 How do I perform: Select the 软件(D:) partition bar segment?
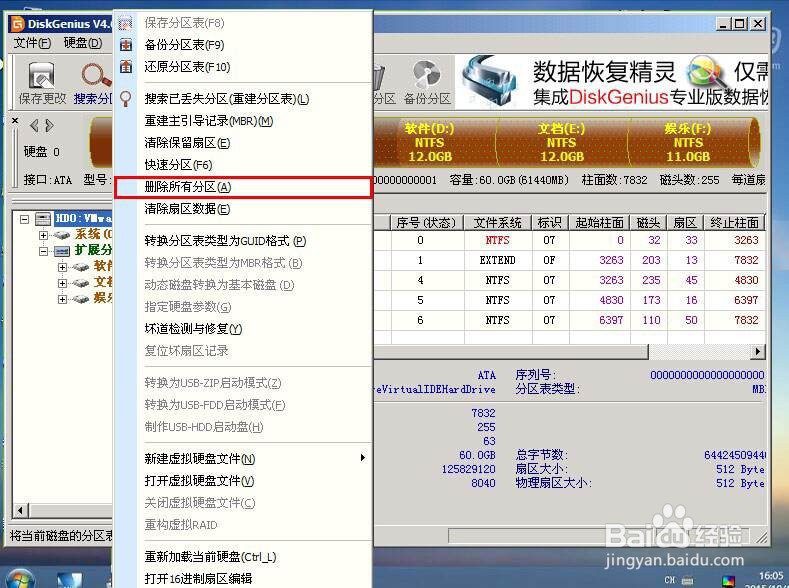434,142
